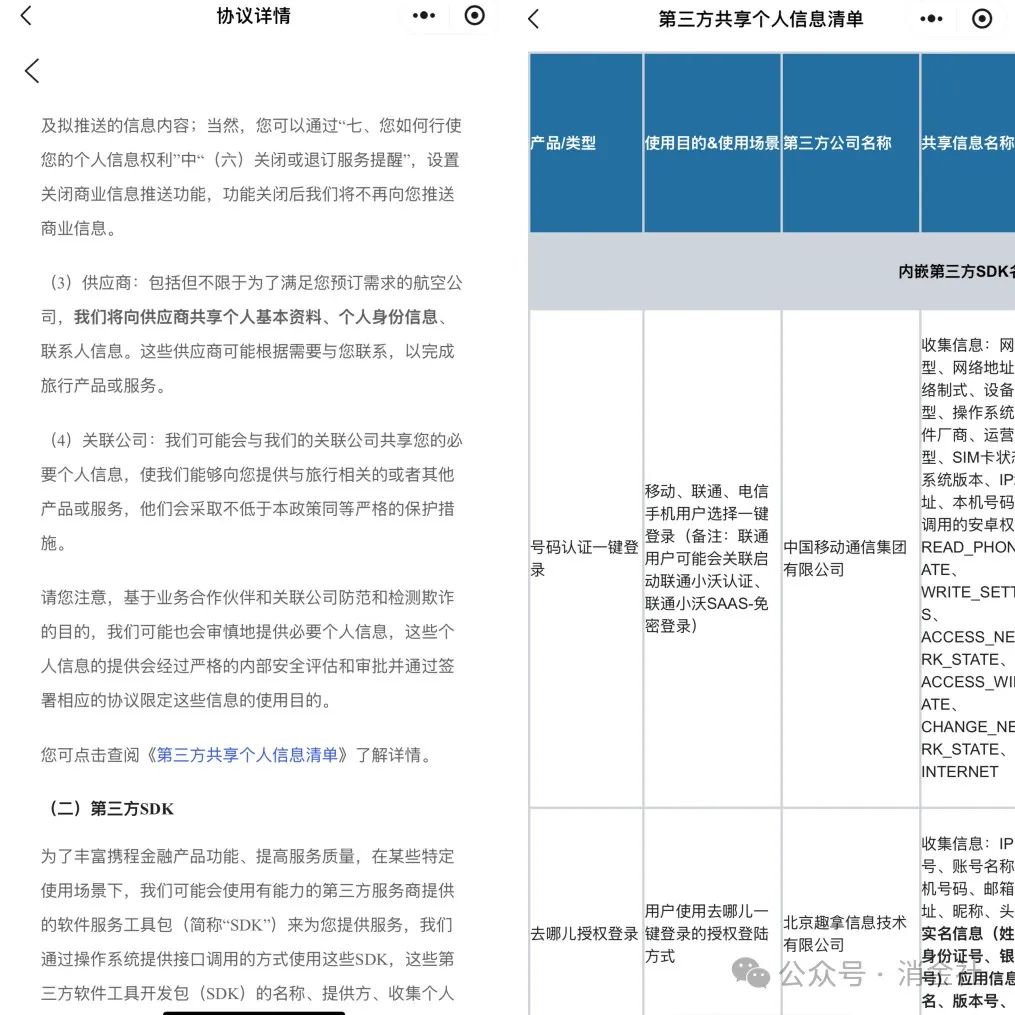The height and width of the screenshot is (1015, 1015).
Task: Open the three-dots menu beside 协议详情
Action: pos(424,16)
